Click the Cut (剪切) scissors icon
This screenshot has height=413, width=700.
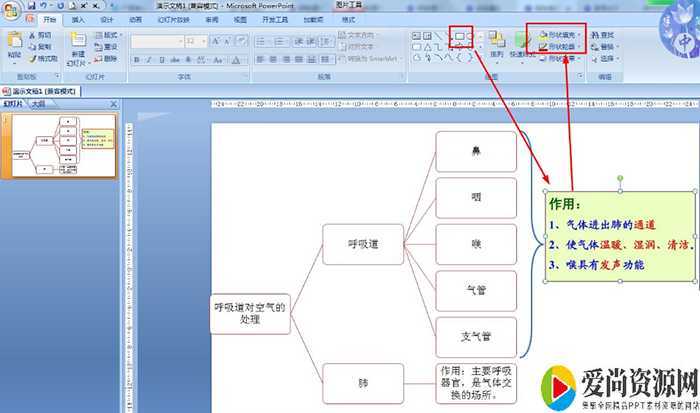click(41, 34)
